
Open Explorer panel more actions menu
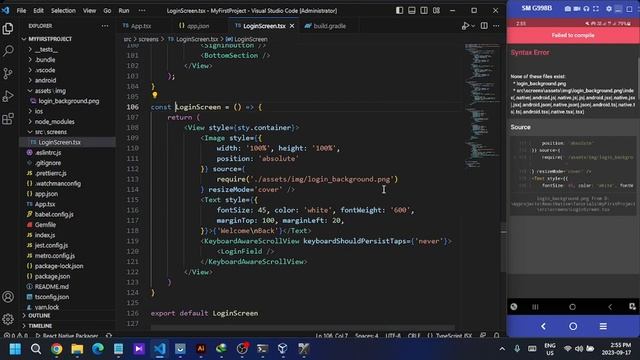[105, 26]
